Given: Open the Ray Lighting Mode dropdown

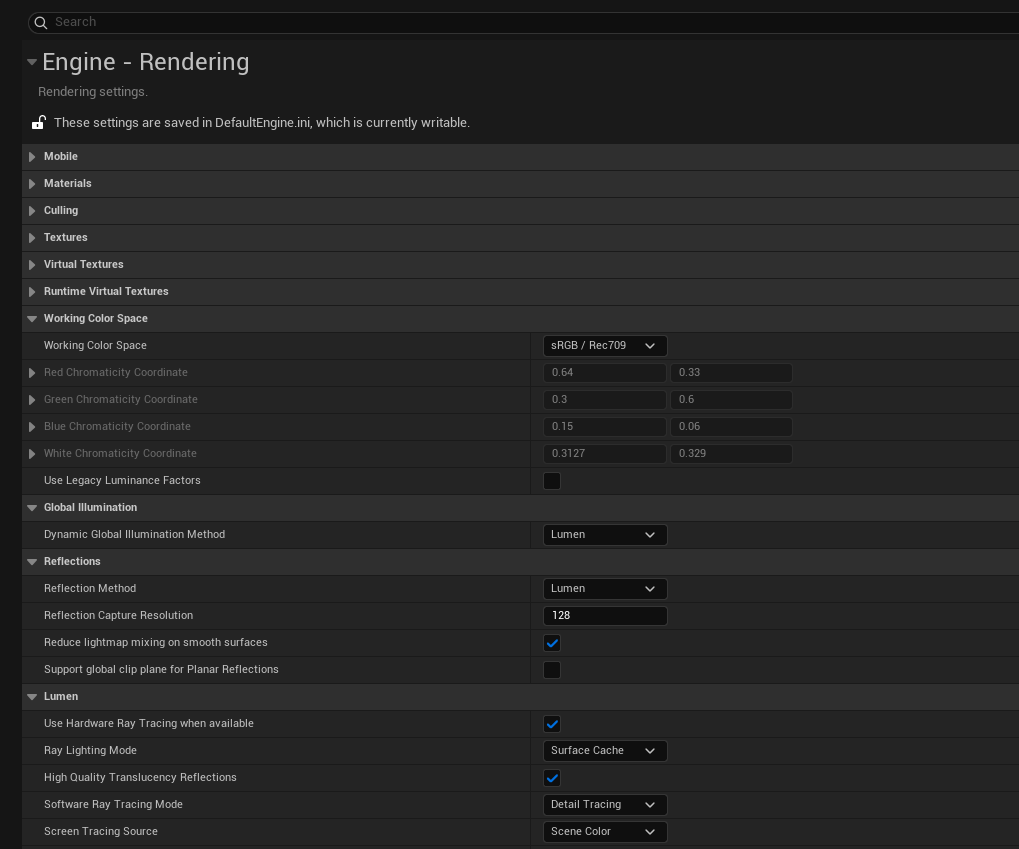Looking at the screenshot, I should point(604,751).
